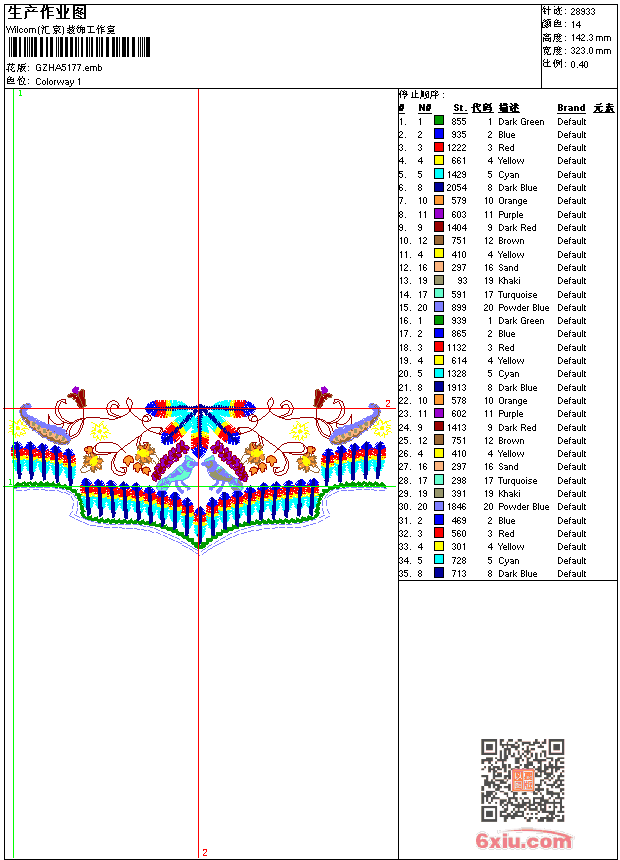620x860 pixels.
Task: Select the 'Sand' description in row 27
Action: click(x=508, y=467)
